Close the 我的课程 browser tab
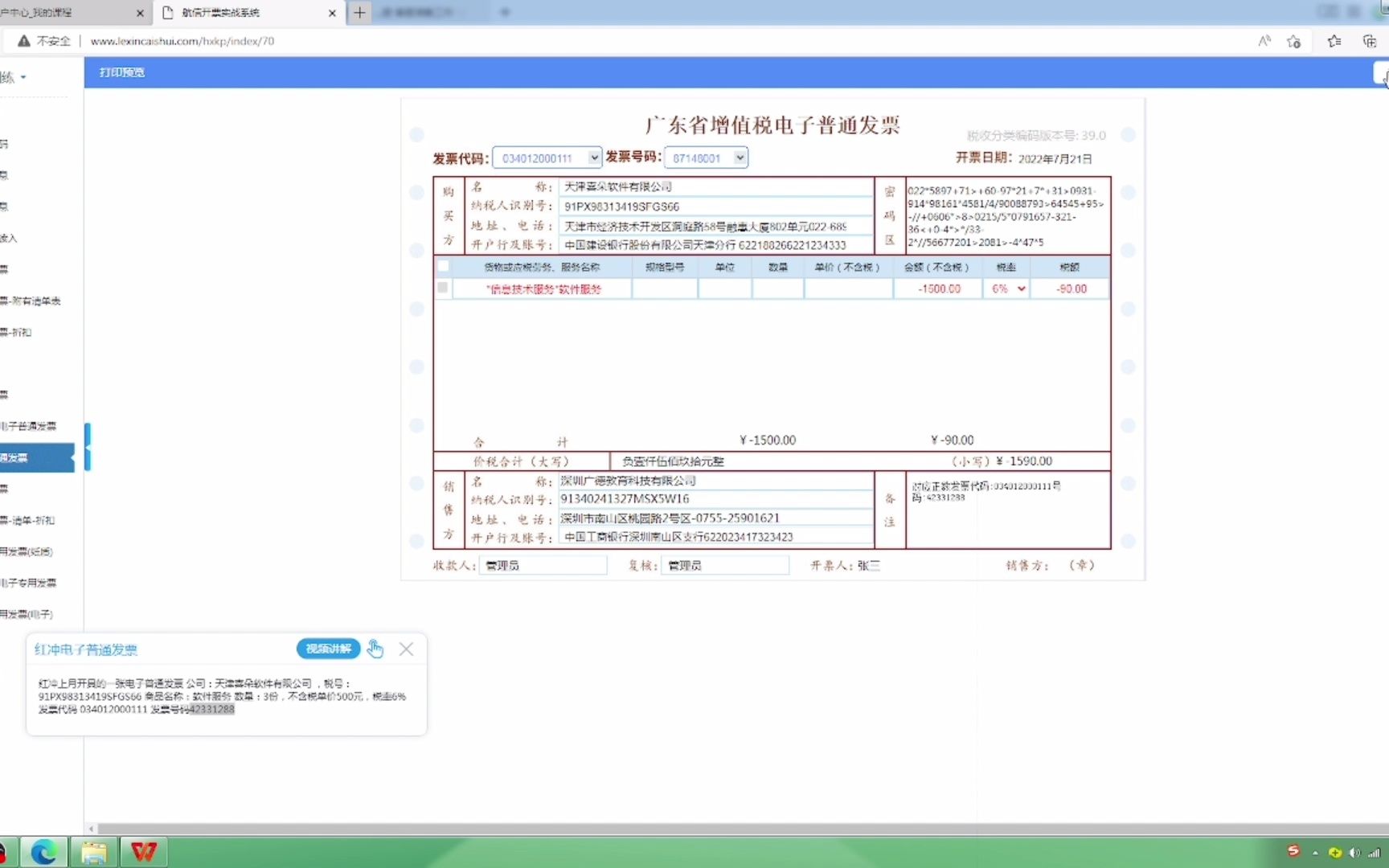 [140, 13]
